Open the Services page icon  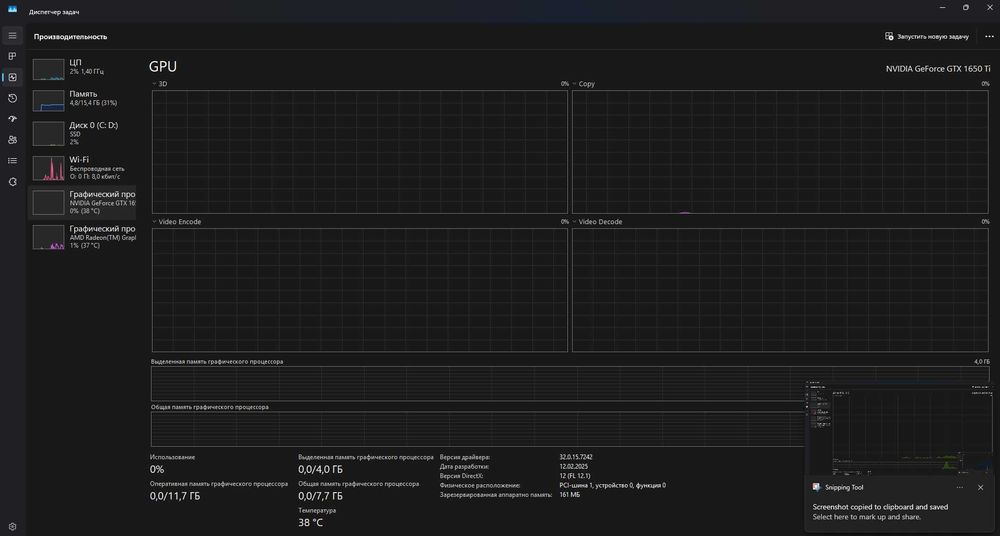coord(12,182)
